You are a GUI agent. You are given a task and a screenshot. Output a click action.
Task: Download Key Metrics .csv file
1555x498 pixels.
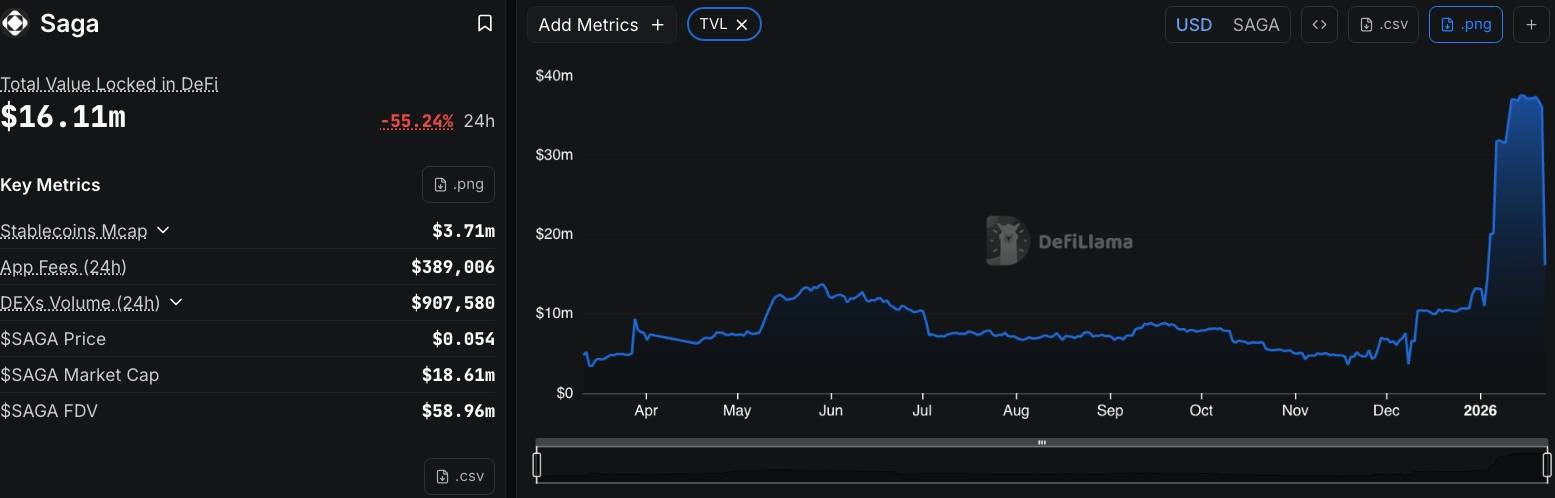coord(459,476)
